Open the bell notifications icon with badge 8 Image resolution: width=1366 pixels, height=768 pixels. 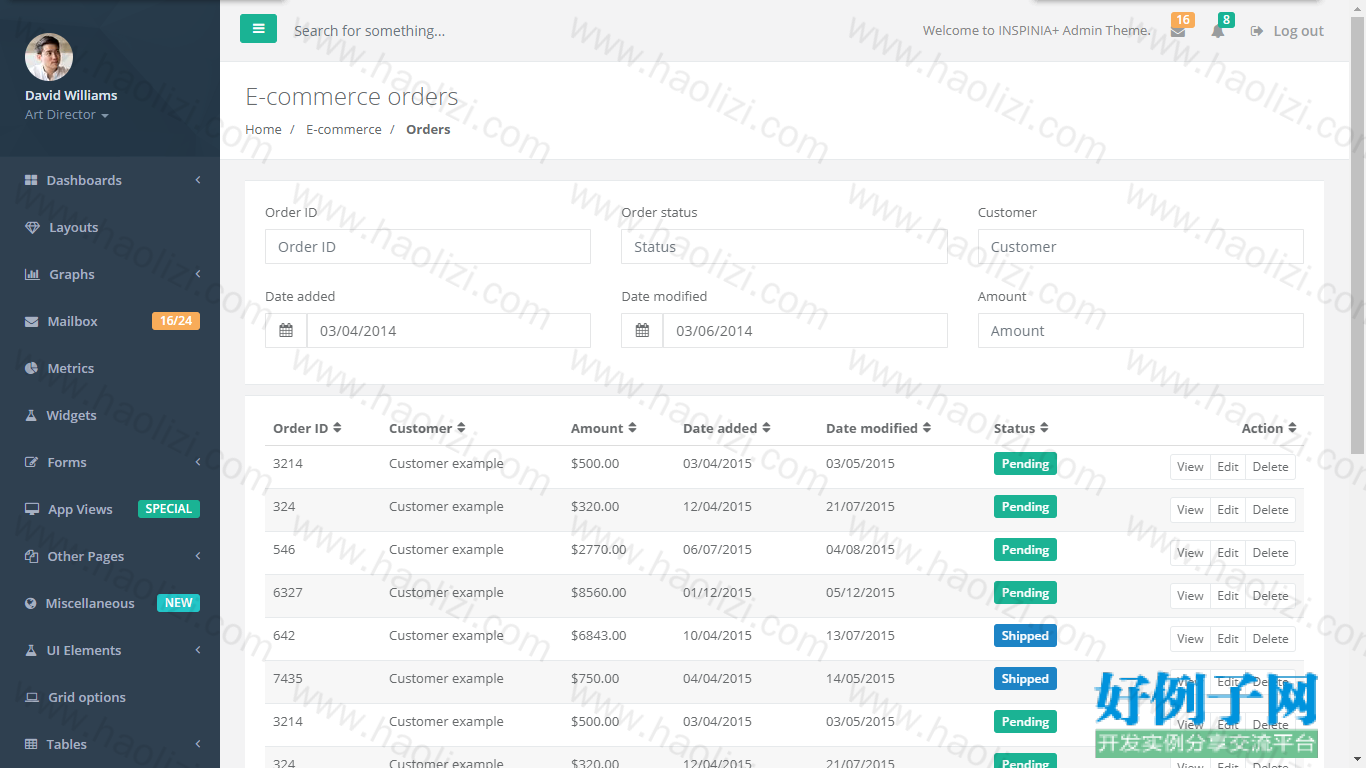click(1217, 31)
